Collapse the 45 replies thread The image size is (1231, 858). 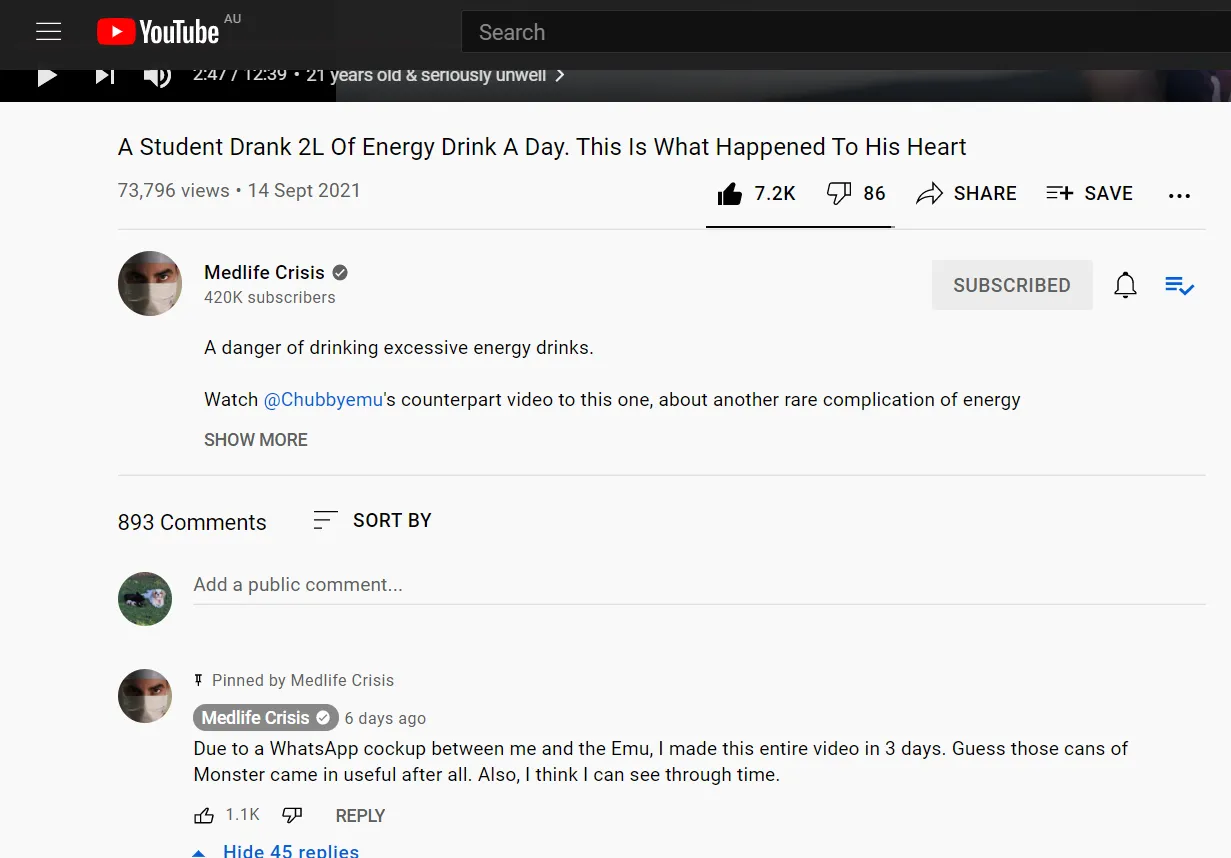[290, 850]
